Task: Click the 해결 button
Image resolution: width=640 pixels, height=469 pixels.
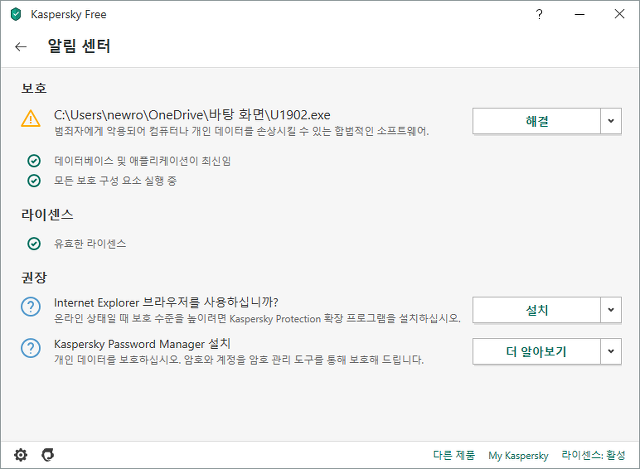Action: pos(536,121)
